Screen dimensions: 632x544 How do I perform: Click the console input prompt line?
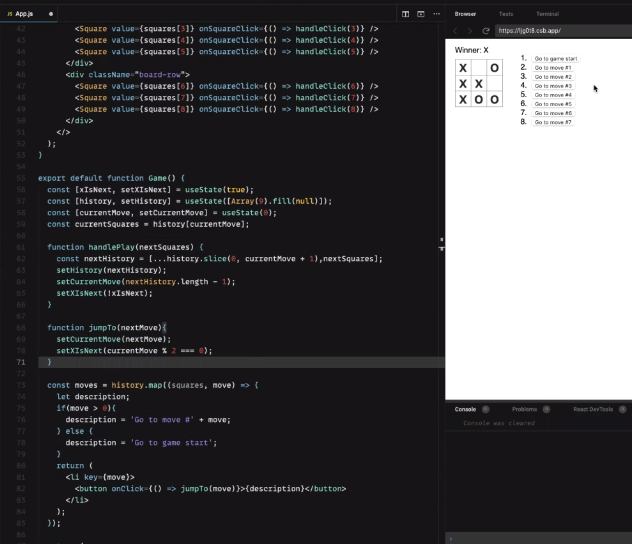coord(538,538)
